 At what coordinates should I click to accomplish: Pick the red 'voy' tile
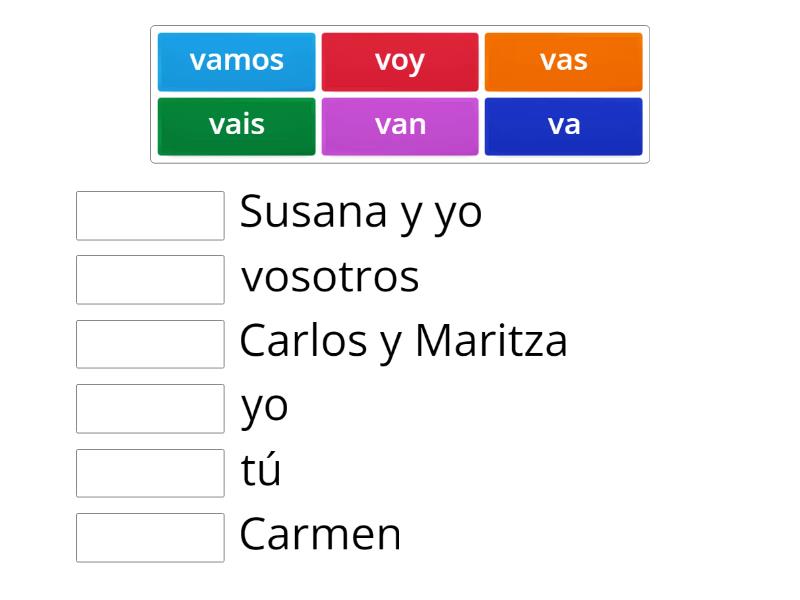tap(400, 62)
